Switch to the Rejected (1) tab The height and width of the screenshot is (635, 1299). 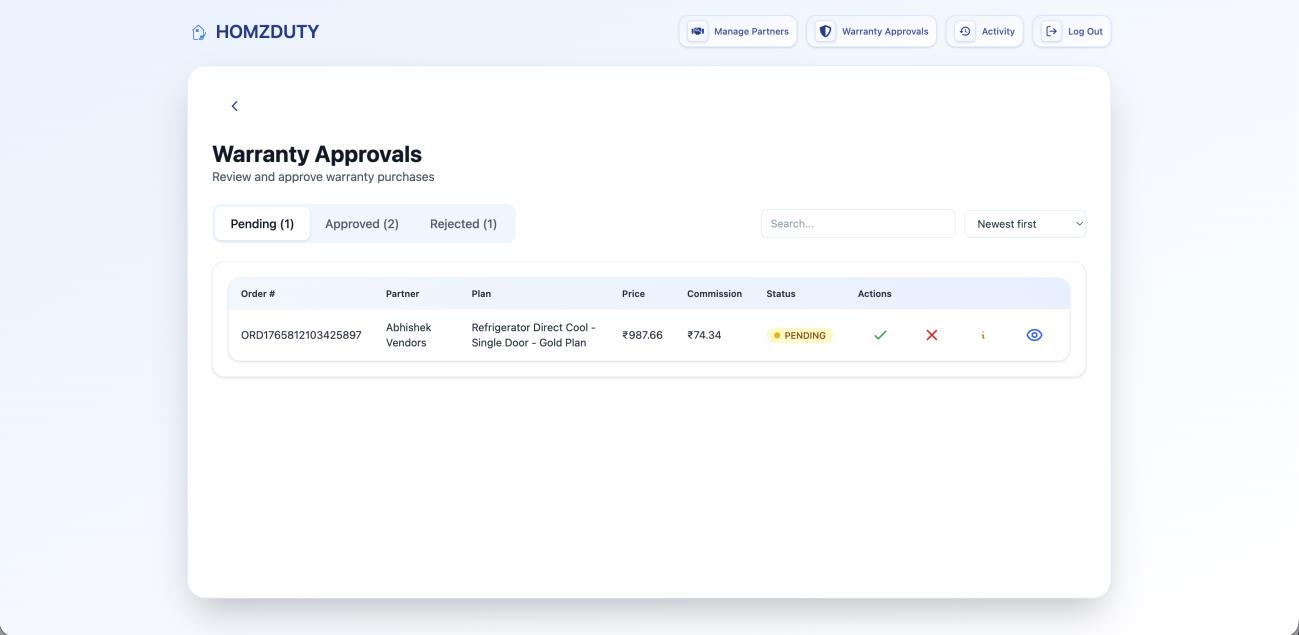pos(463,224)
